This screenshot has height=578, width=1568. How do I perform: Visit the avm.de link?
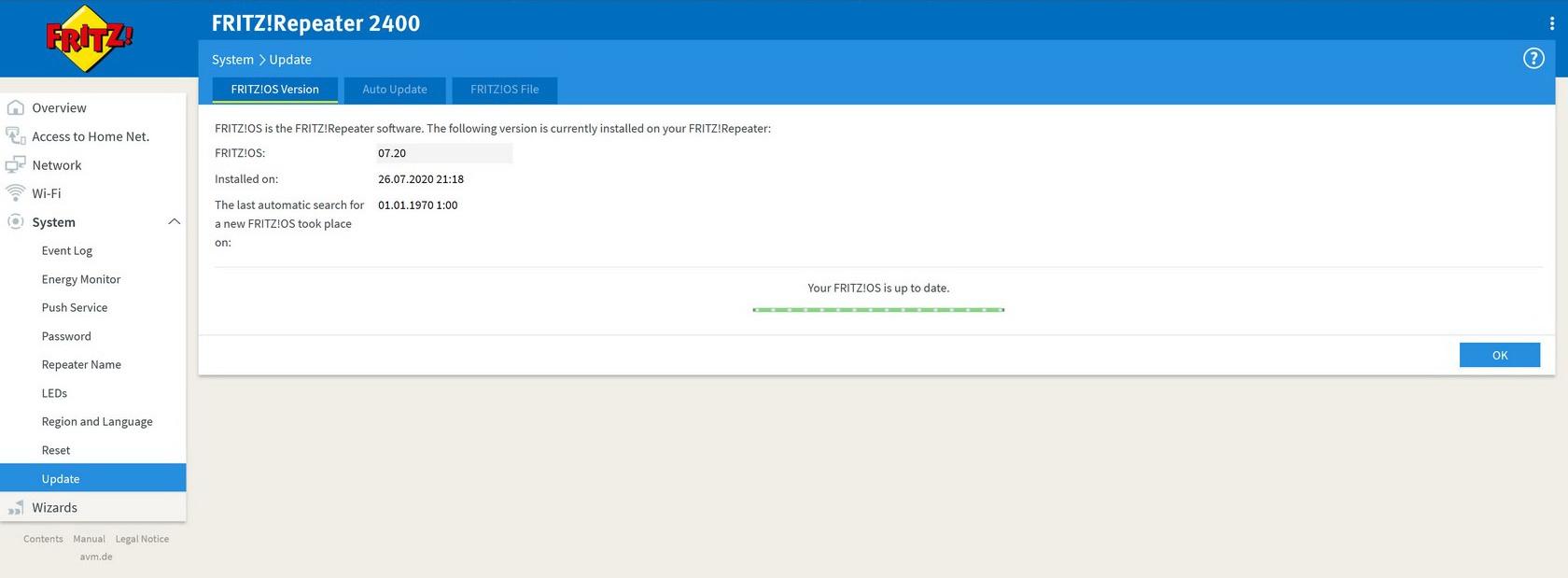(96, 557)
